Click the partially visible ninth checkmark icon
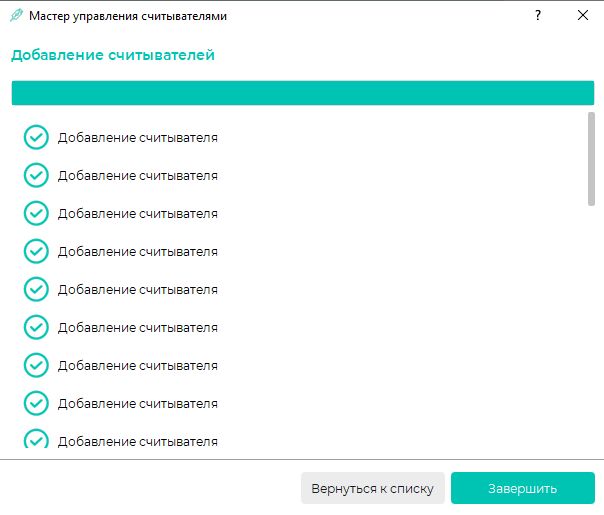The width and height of the screenshot is (604, 515). 36,438
